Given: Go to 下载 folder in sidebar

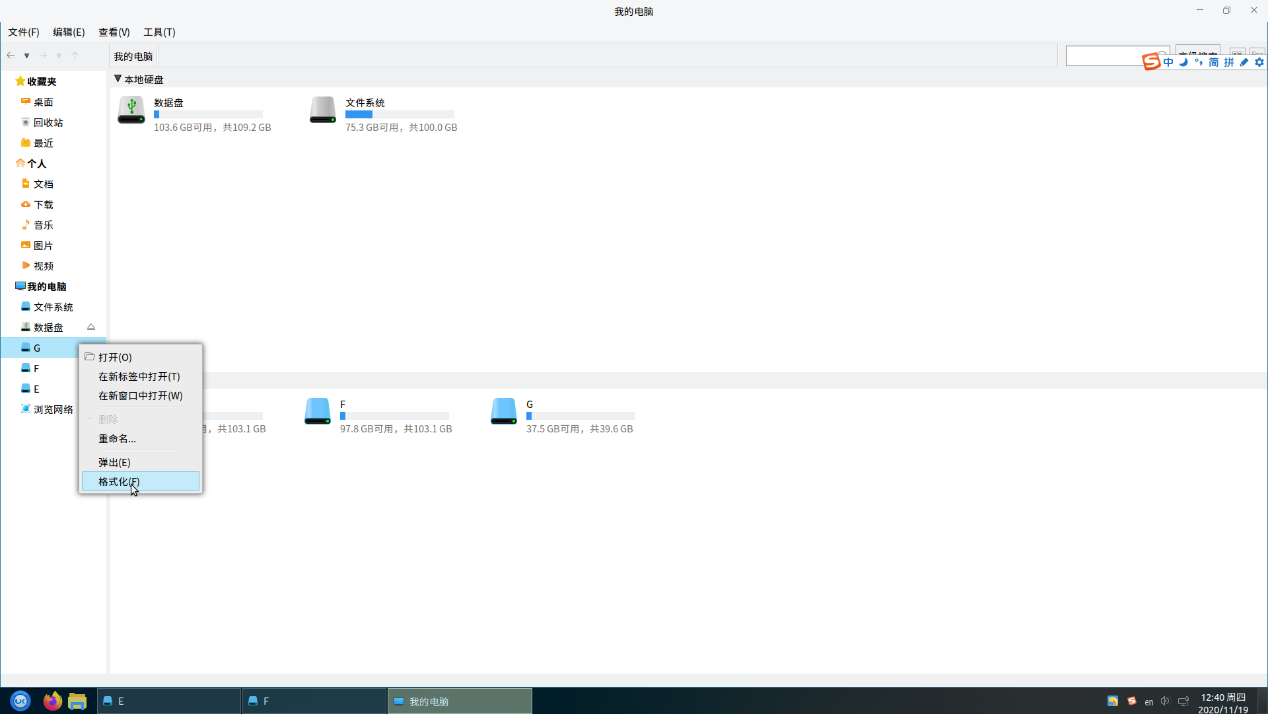Looking at the screenshot, I should click(43, 205).
